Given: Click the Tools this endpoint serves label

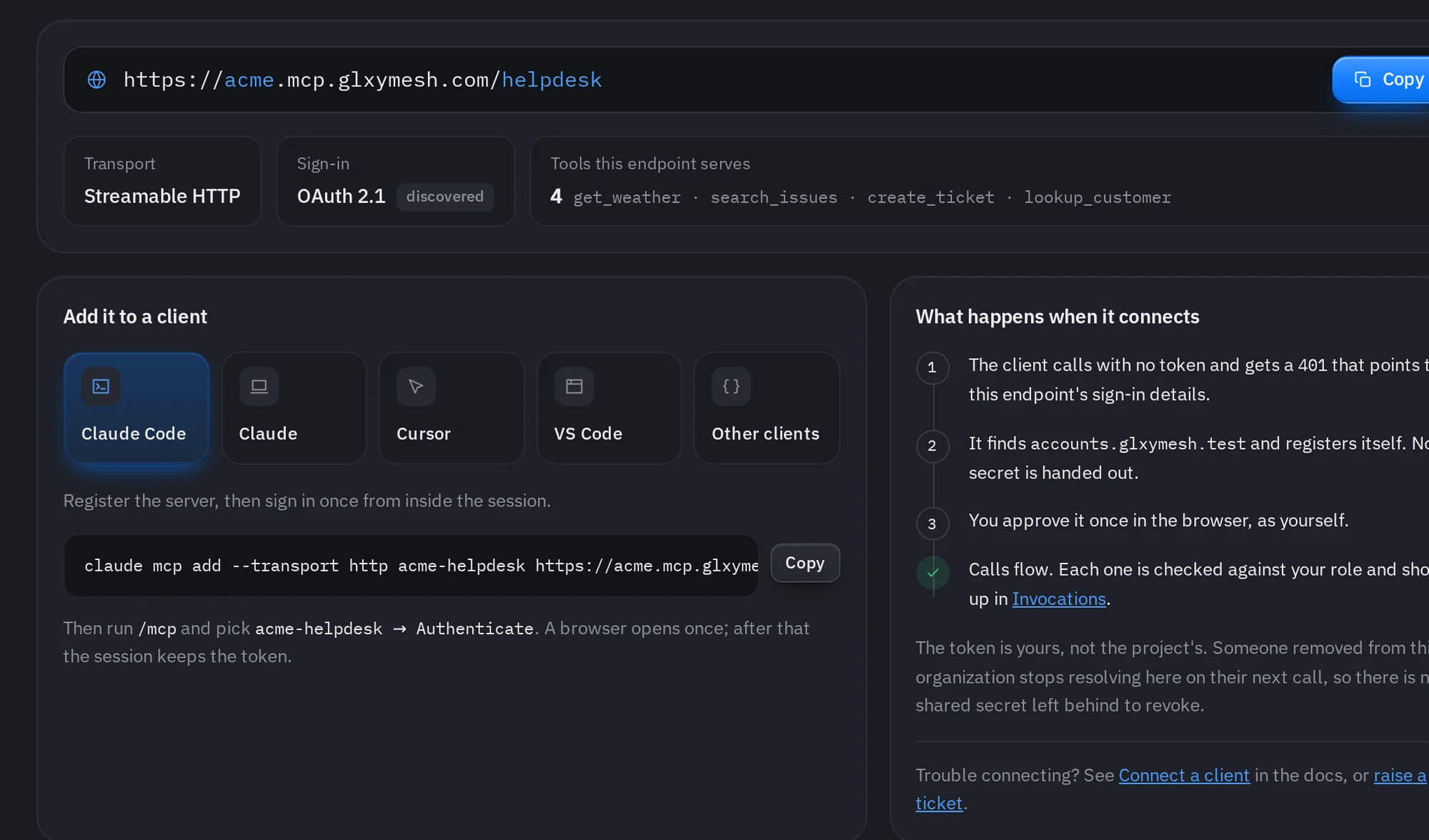Looking at the screenshot, I should (x=650, y=164).
